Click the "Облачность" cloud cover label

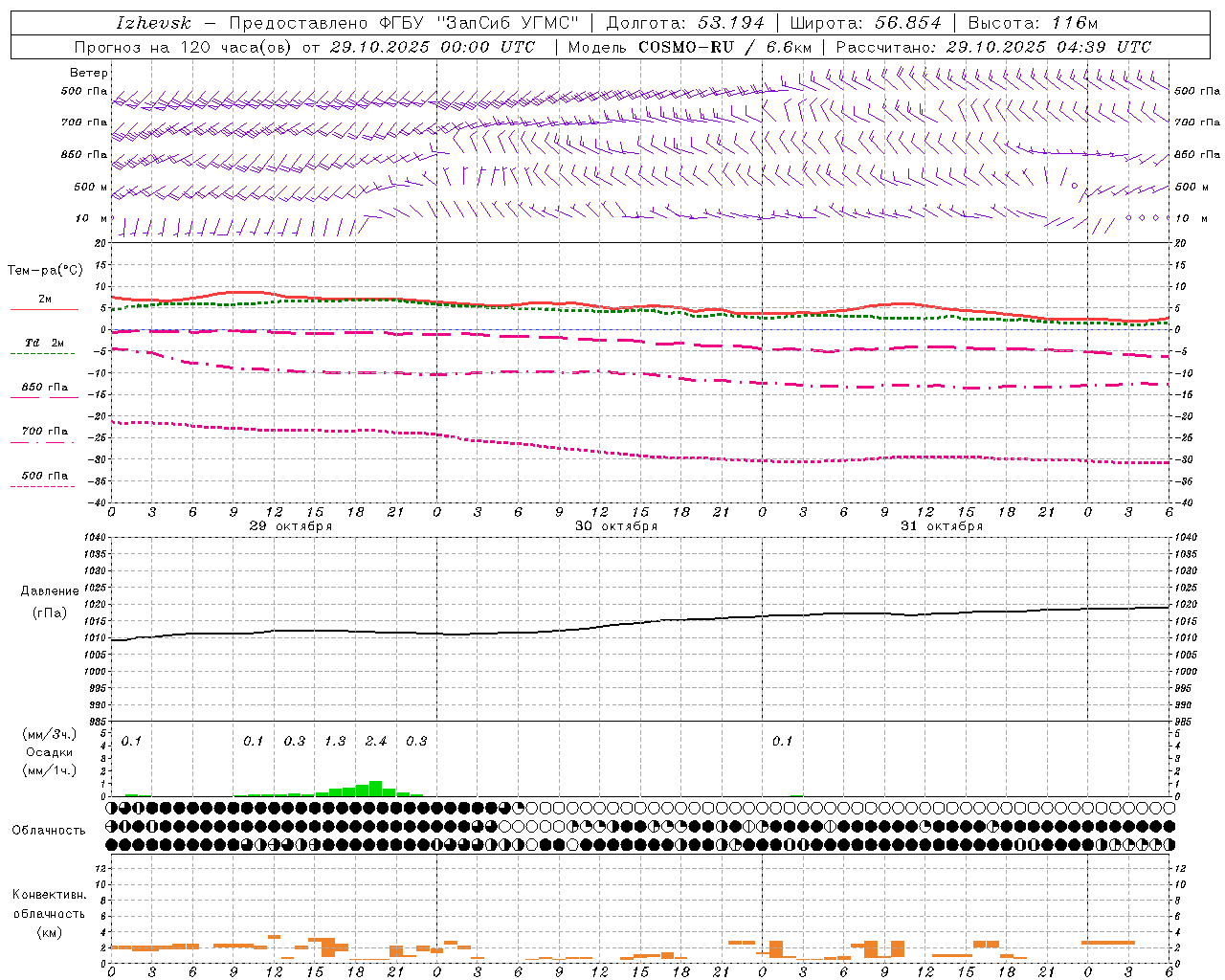(49, 831)
